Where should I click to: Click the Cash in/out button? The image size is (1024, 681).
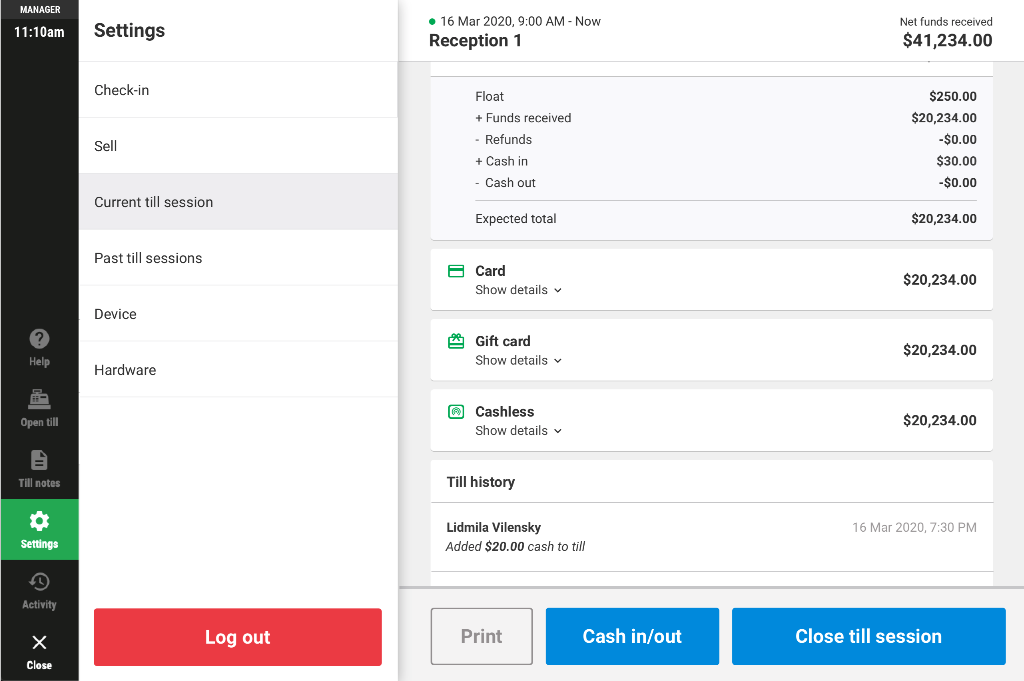632,637
